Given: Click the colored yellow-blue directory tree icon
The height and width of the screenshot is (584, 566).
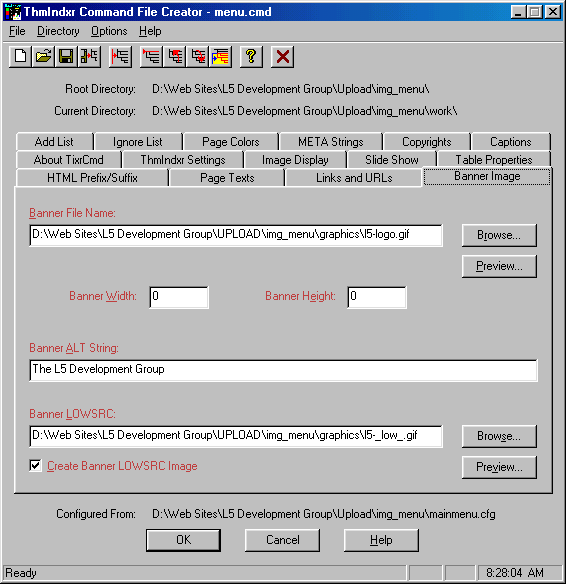Looking at the screenshot, I should [220, 57].
